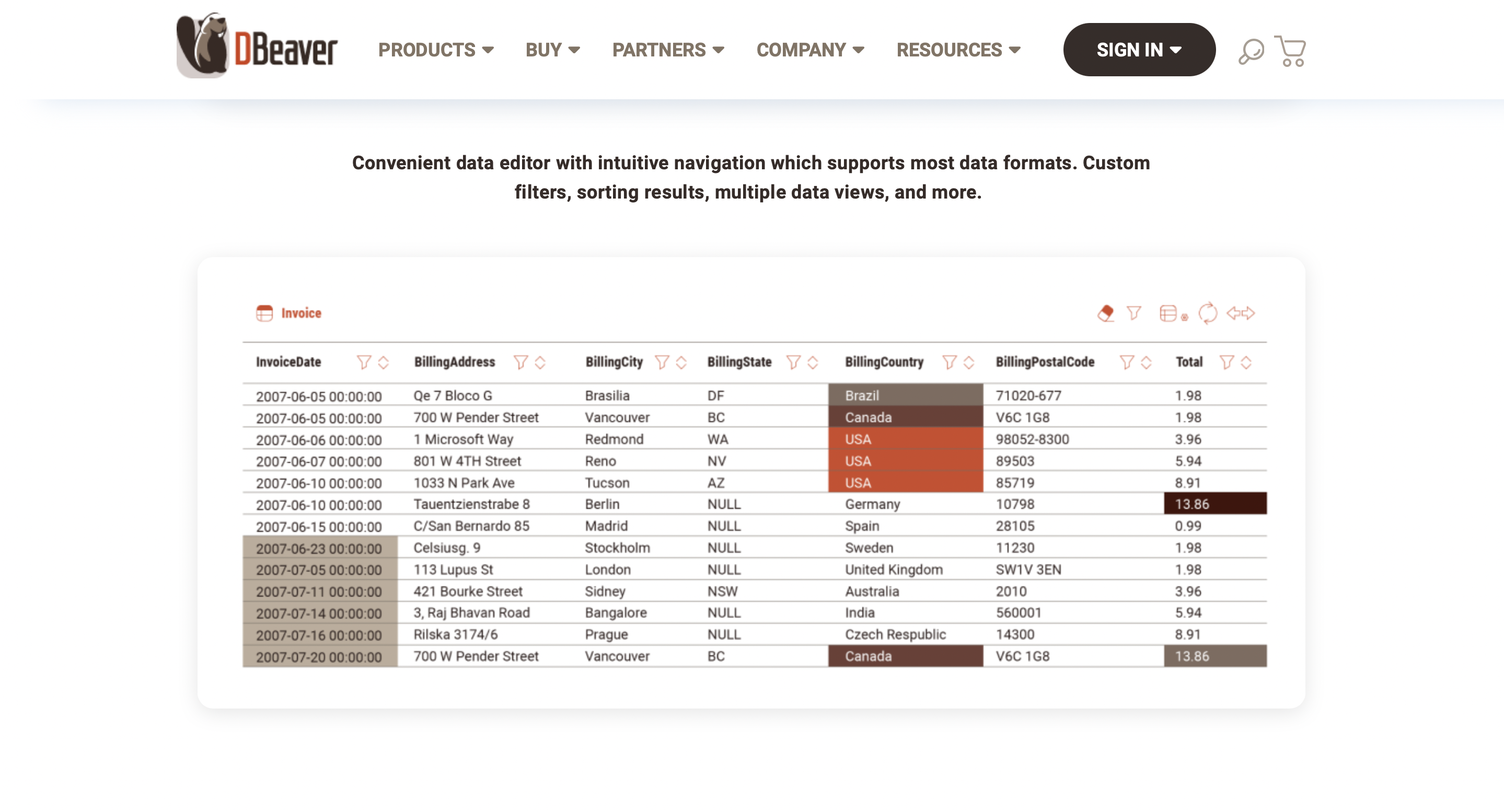Click the Qe 7 Bloco G address cell

coord(453,395)
